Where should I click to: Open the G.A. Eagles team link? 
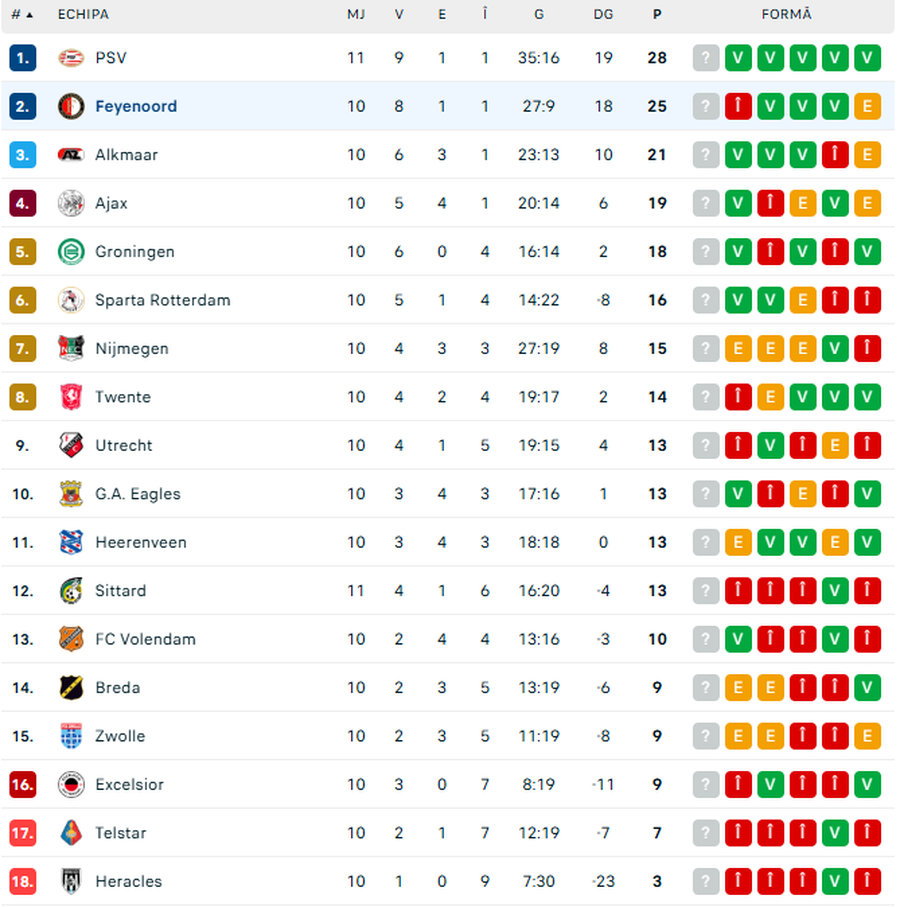click(x=137, y=494)
